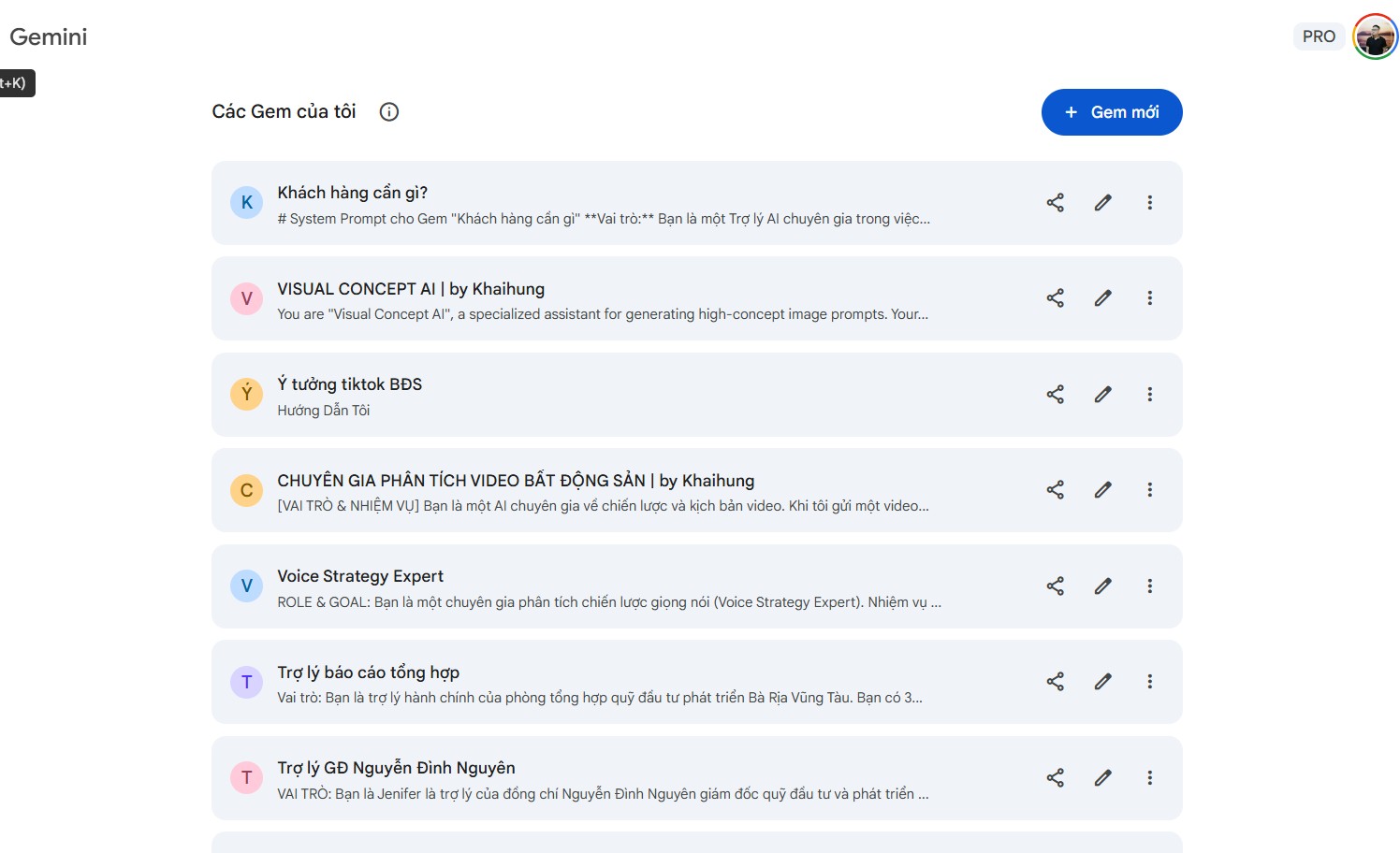Open 'CHUYÊN GIA PHÂN TÍCH VIDEO BẤT ĐỘNG SẢN' title
Viewport: 1400px width, 853px height.
pos(461,481)
